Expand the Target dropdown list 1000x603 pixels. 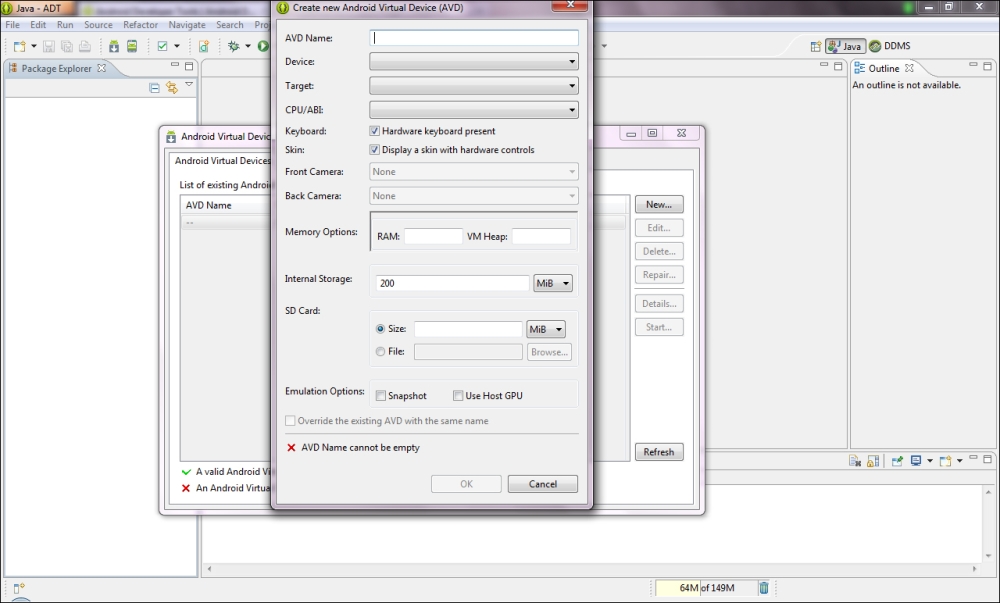click(x=474, y=86)
